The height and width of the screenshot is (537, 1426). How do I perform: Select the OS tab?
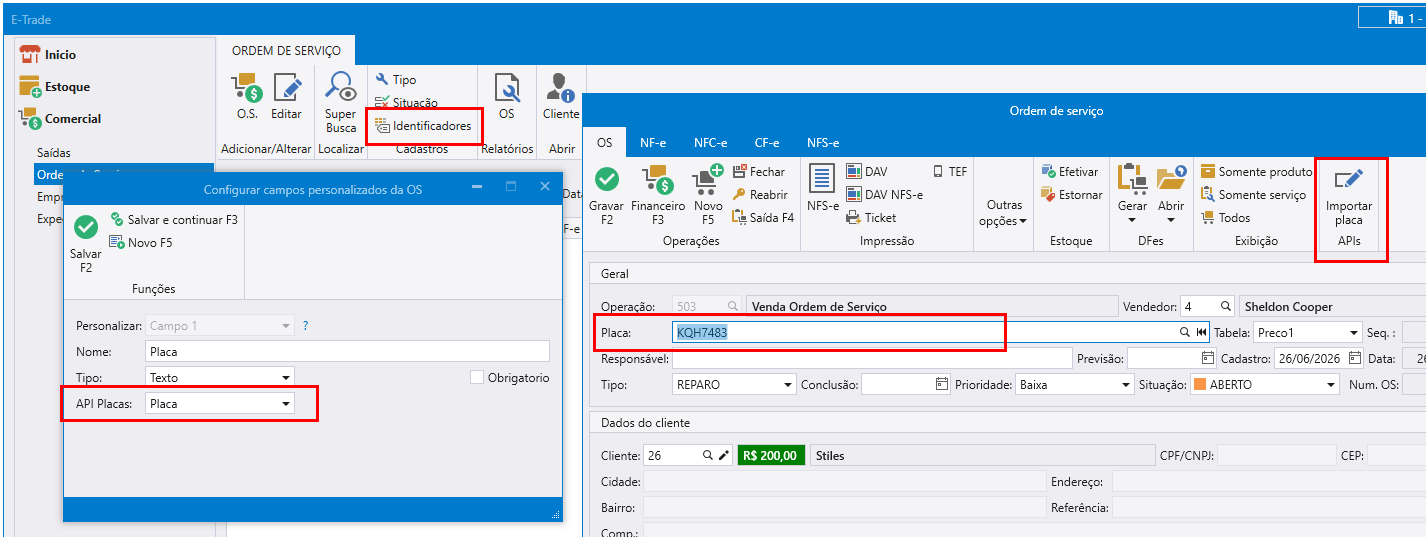[x=605, y=143]
